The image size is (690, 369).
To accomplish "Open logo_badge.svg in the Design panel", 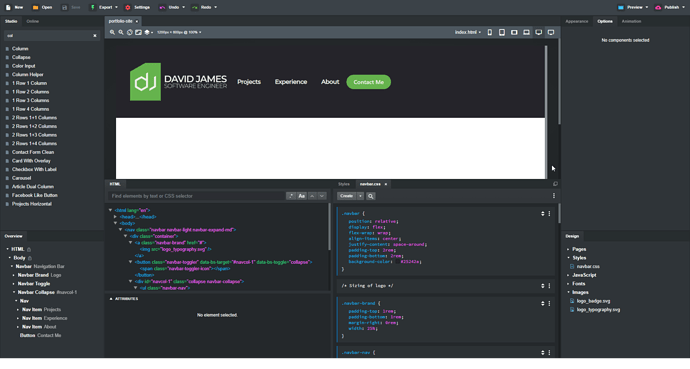I will 593,301.
